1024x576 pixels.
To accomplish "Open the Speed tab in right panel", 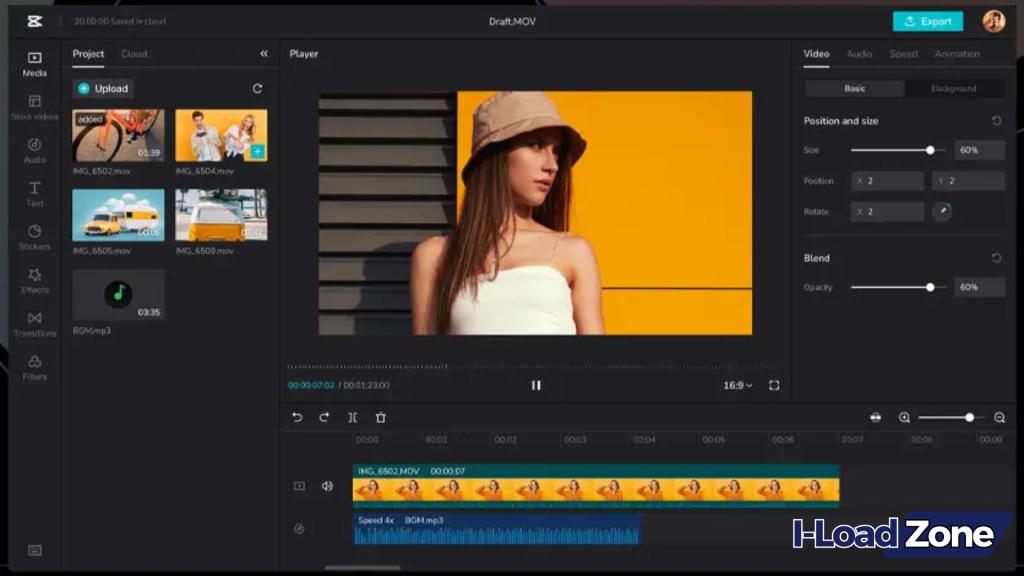I will (904, 54).
